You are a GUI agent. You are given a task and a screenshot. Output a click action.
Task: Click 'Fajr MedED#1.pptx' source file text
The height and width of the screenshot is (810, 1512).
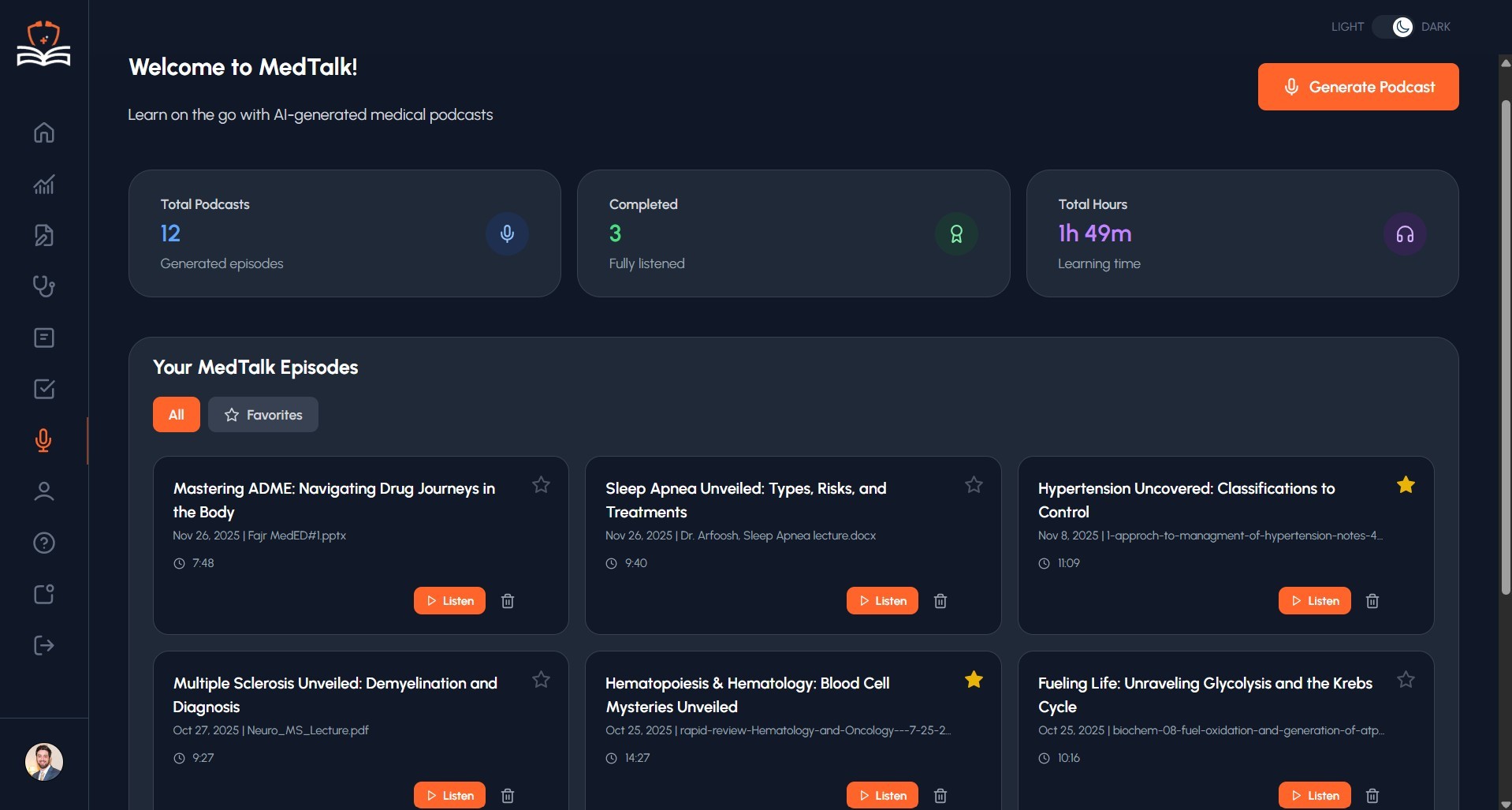pos(296,536)
